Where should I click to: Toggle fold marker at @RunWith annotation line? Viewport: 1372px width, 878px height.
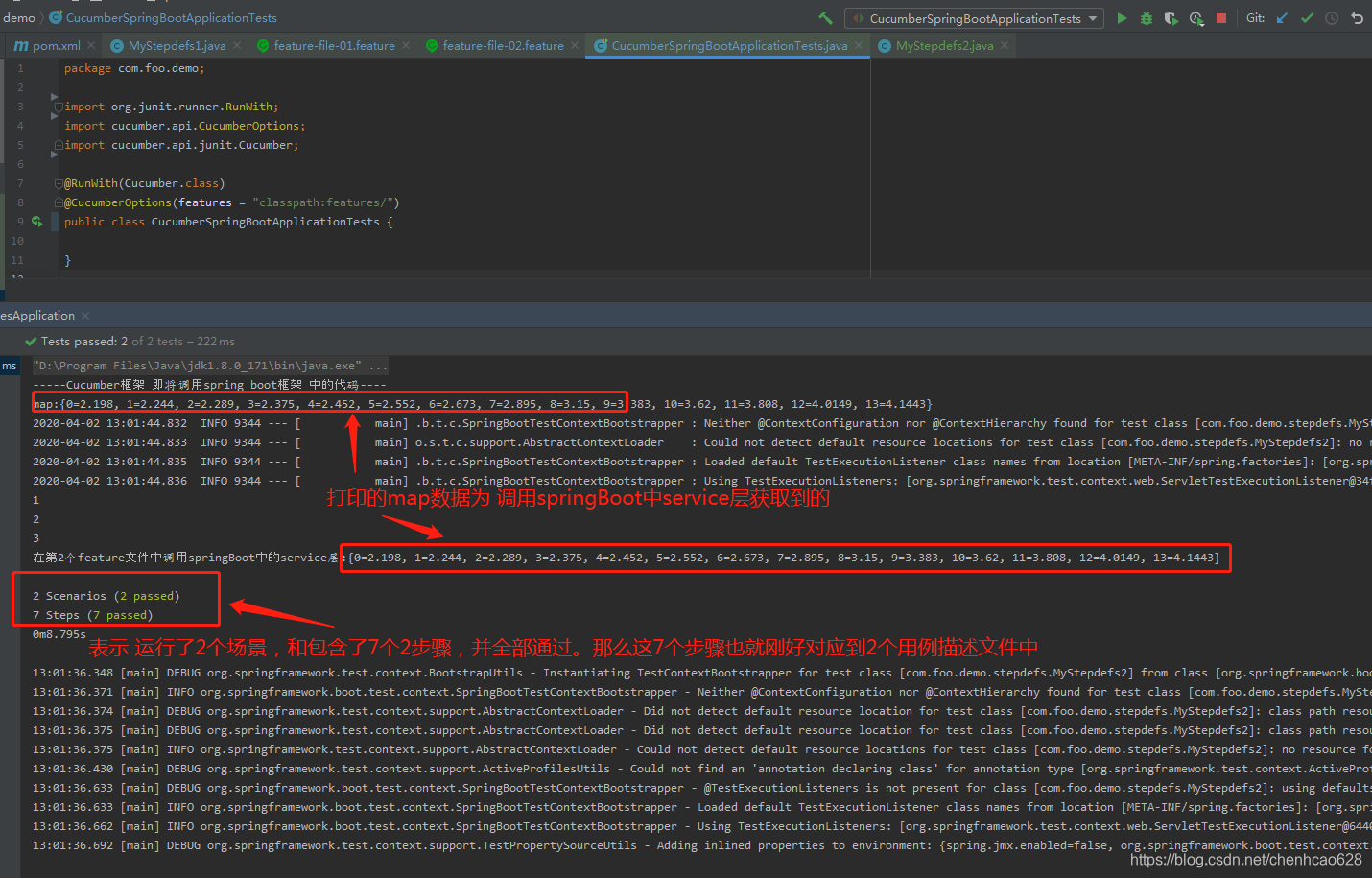59,183
